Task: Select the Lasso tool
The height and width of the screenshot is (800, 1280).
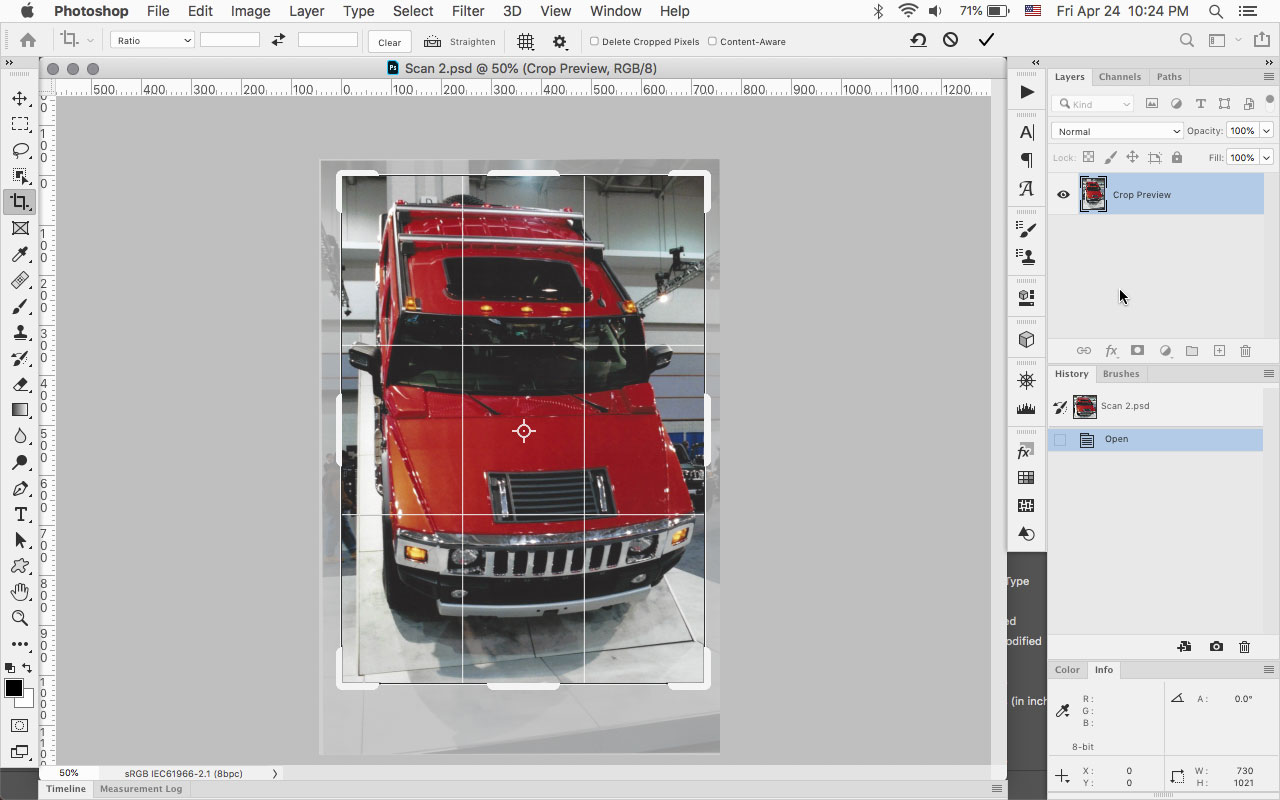Action: (x=20, y=150)
